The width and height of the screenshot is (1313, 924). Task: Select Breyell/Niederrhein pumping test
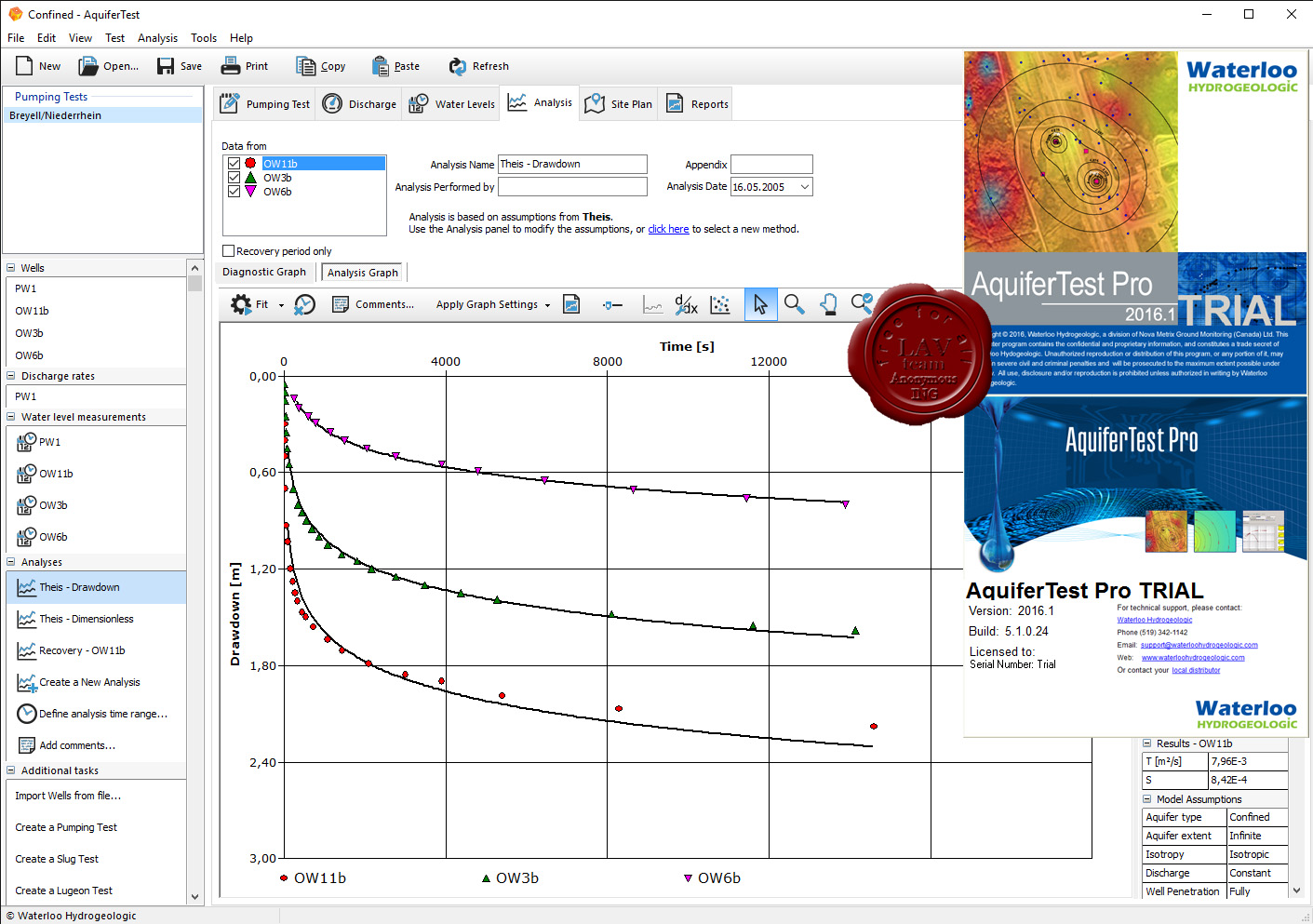102,115
